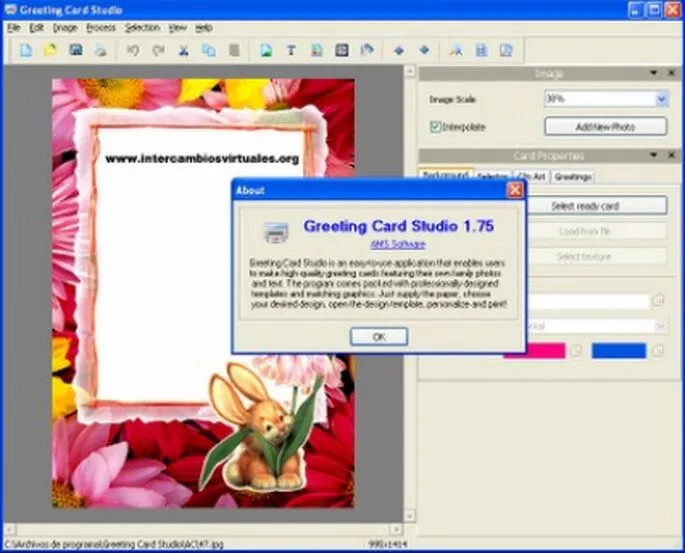
Task: Click OK in the About dialog
Action: pos(379,336)
